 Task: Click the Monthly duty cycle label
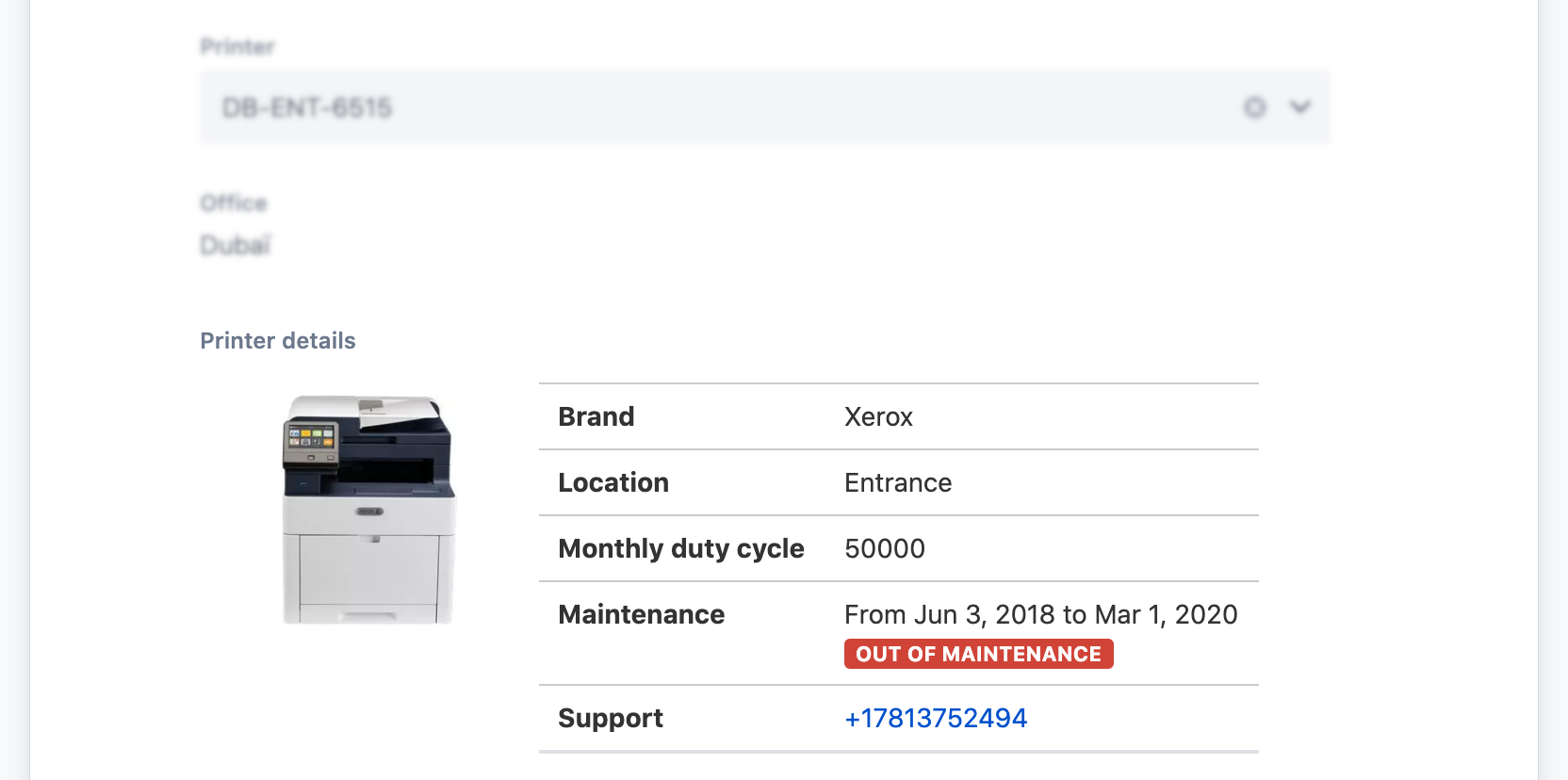(x=681, y=548)
